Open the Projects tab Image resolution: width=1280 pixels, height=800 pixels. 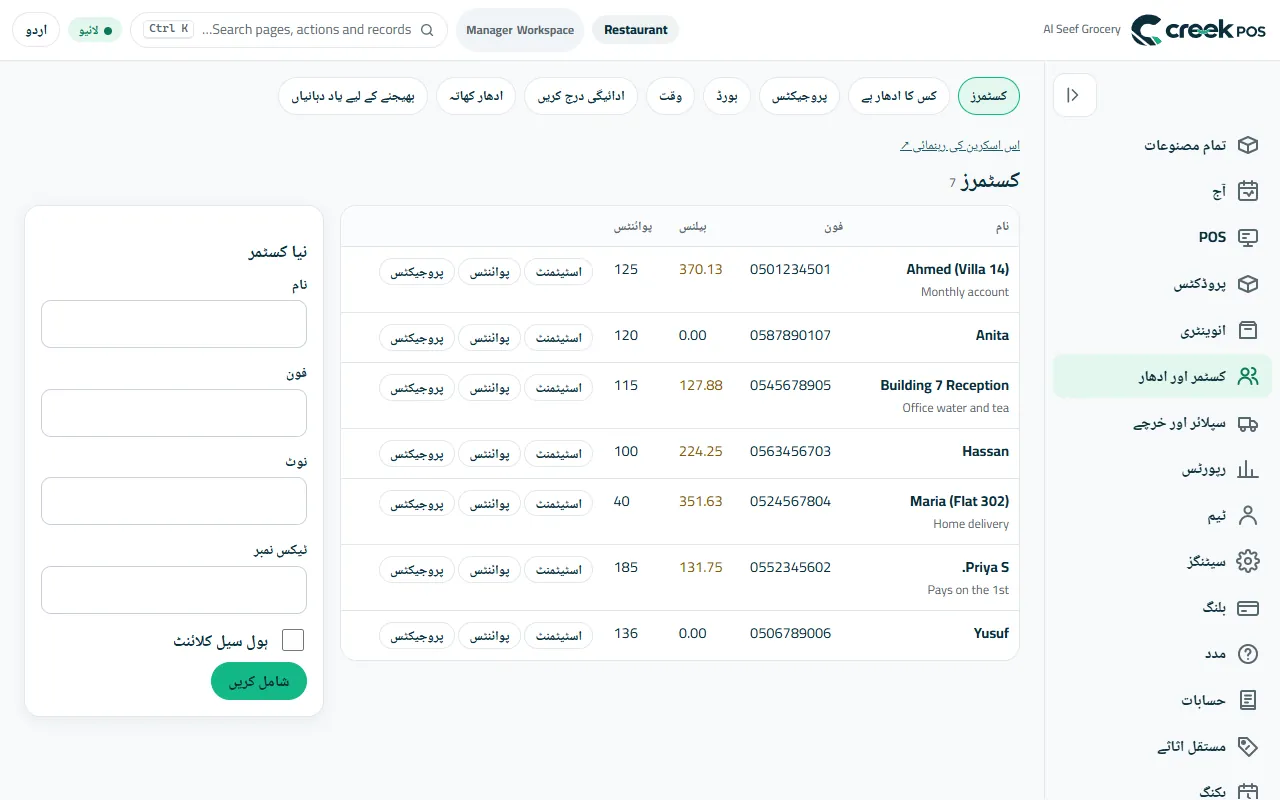[x=800, y=96]
